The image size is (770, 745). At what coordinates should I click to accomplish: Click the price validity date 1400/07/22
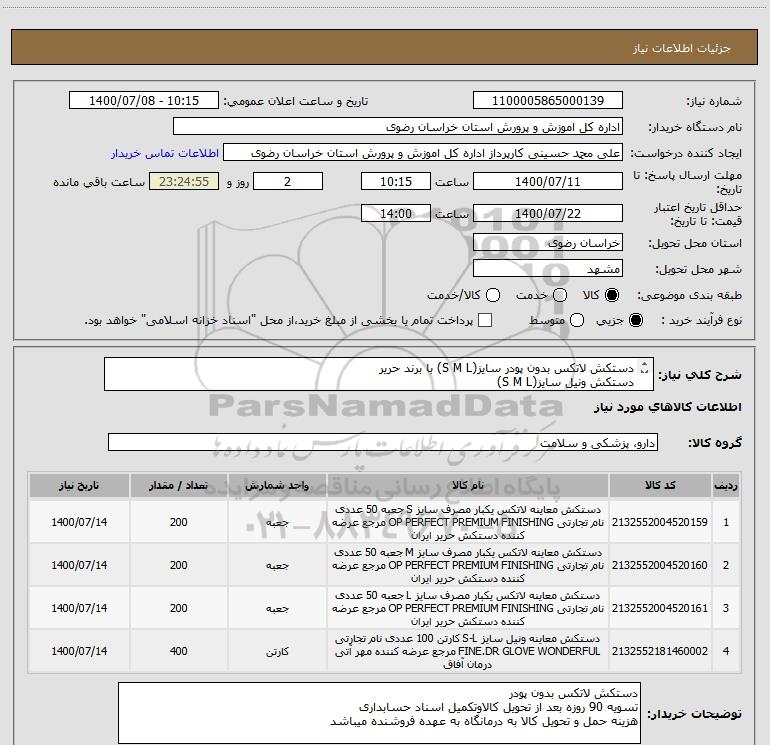pyautogui.click(x=548, y=214)
